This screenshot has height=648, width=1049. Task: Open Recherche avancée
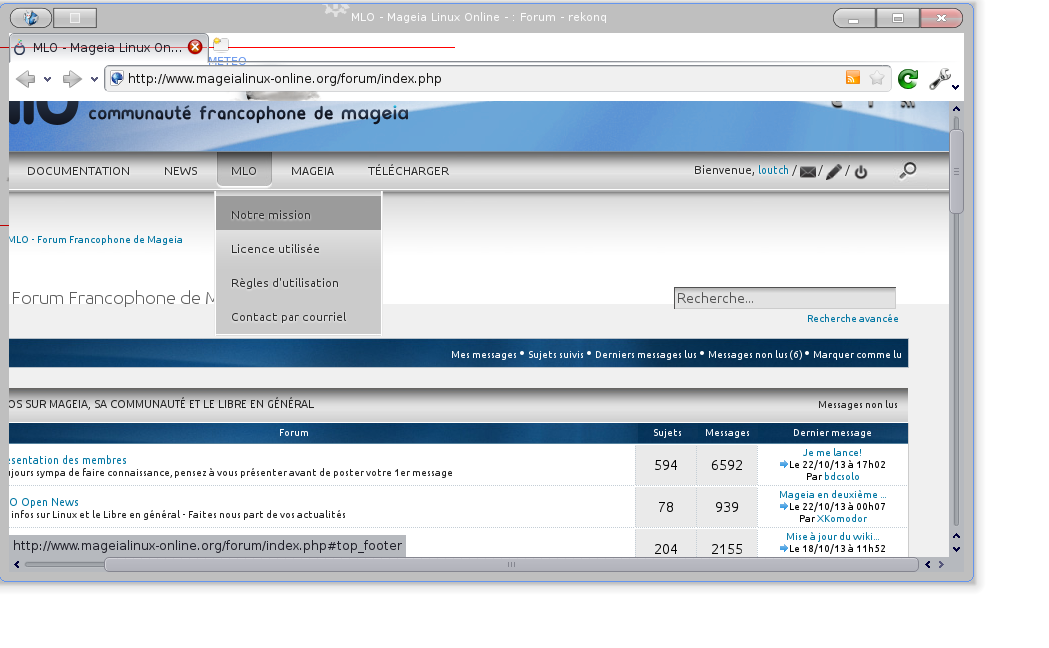pos(852,318)
